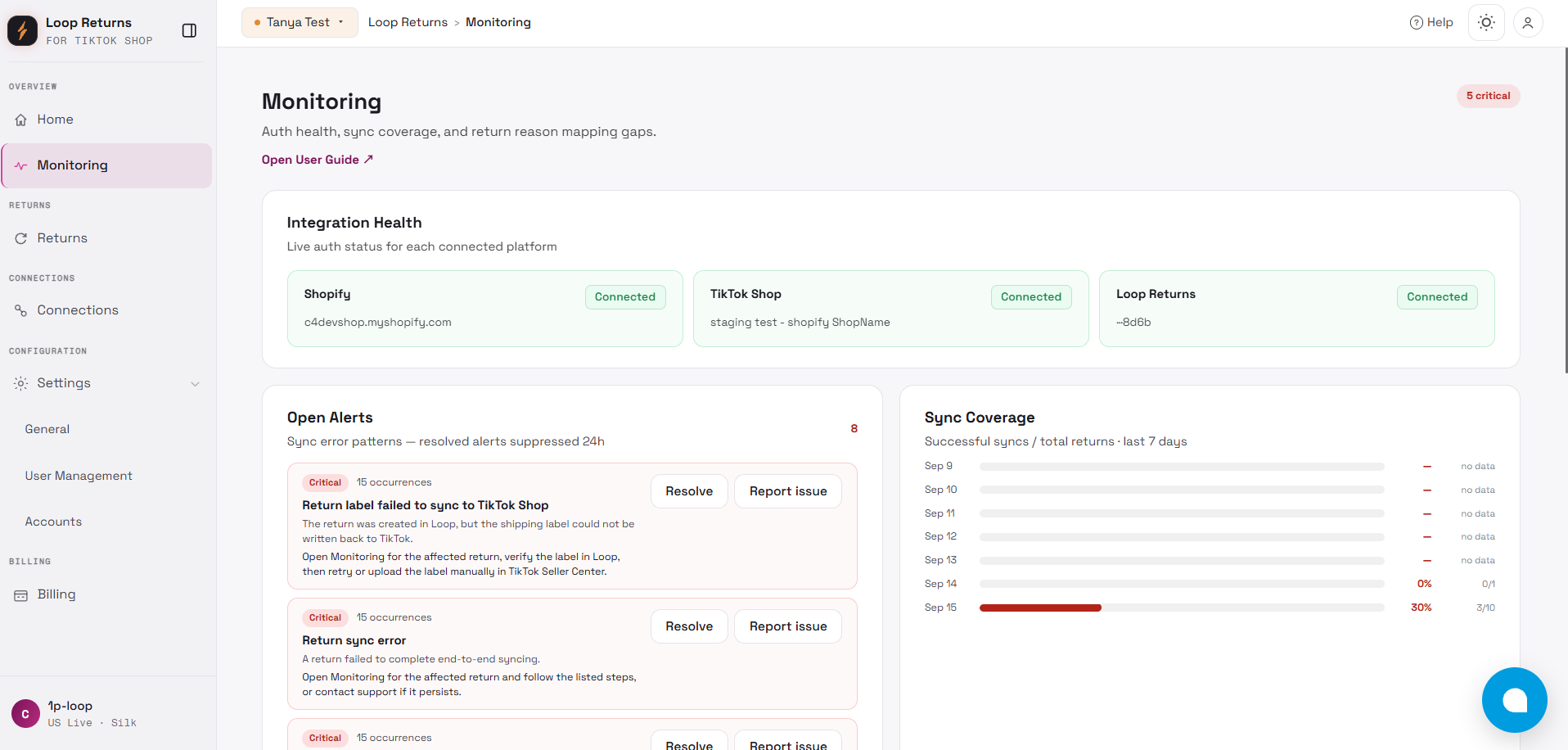Viewport: 1568px width, 750px height.
Task: Open Billing page
Action: [106, 594]
